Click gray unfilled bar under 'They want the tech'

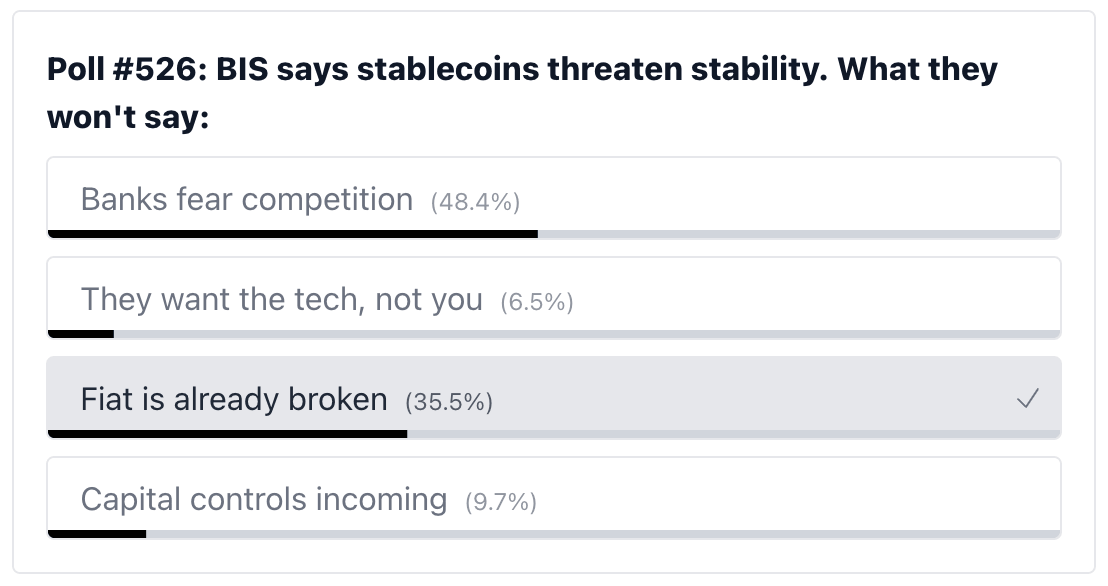coord(586,334)
